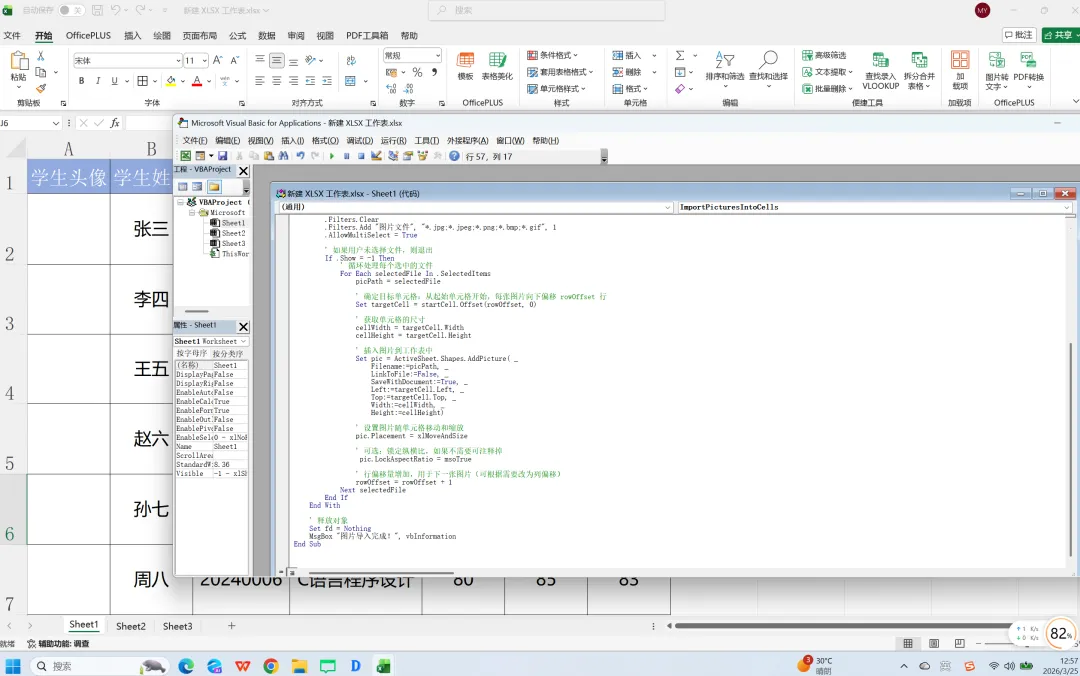Viewport: 1080px width, 676px height.
Task: Switch to Page Break Preview view button
Action: pyautogui.click(x=959, y=644)
